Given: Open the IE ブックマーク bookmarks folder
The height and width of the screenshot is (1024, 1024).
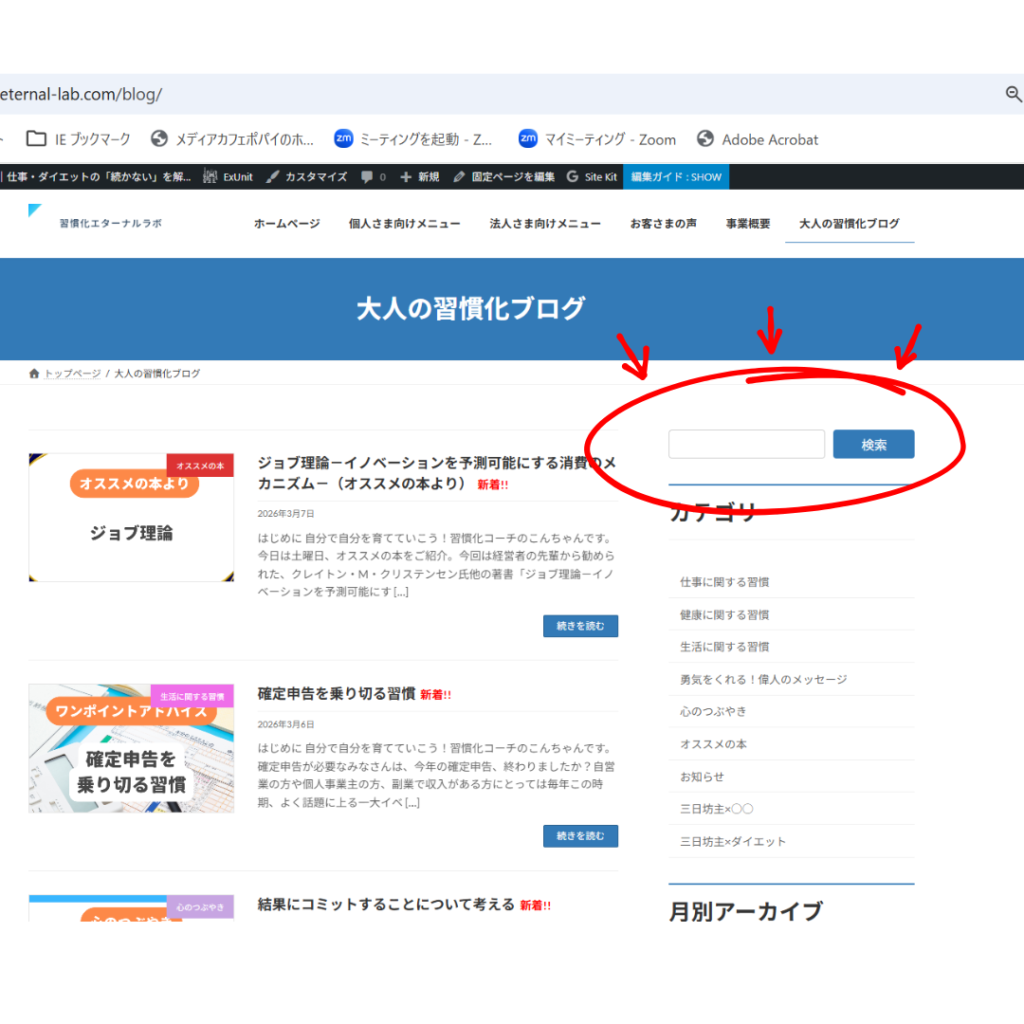Looking at the screenshot, I should 78,139.
